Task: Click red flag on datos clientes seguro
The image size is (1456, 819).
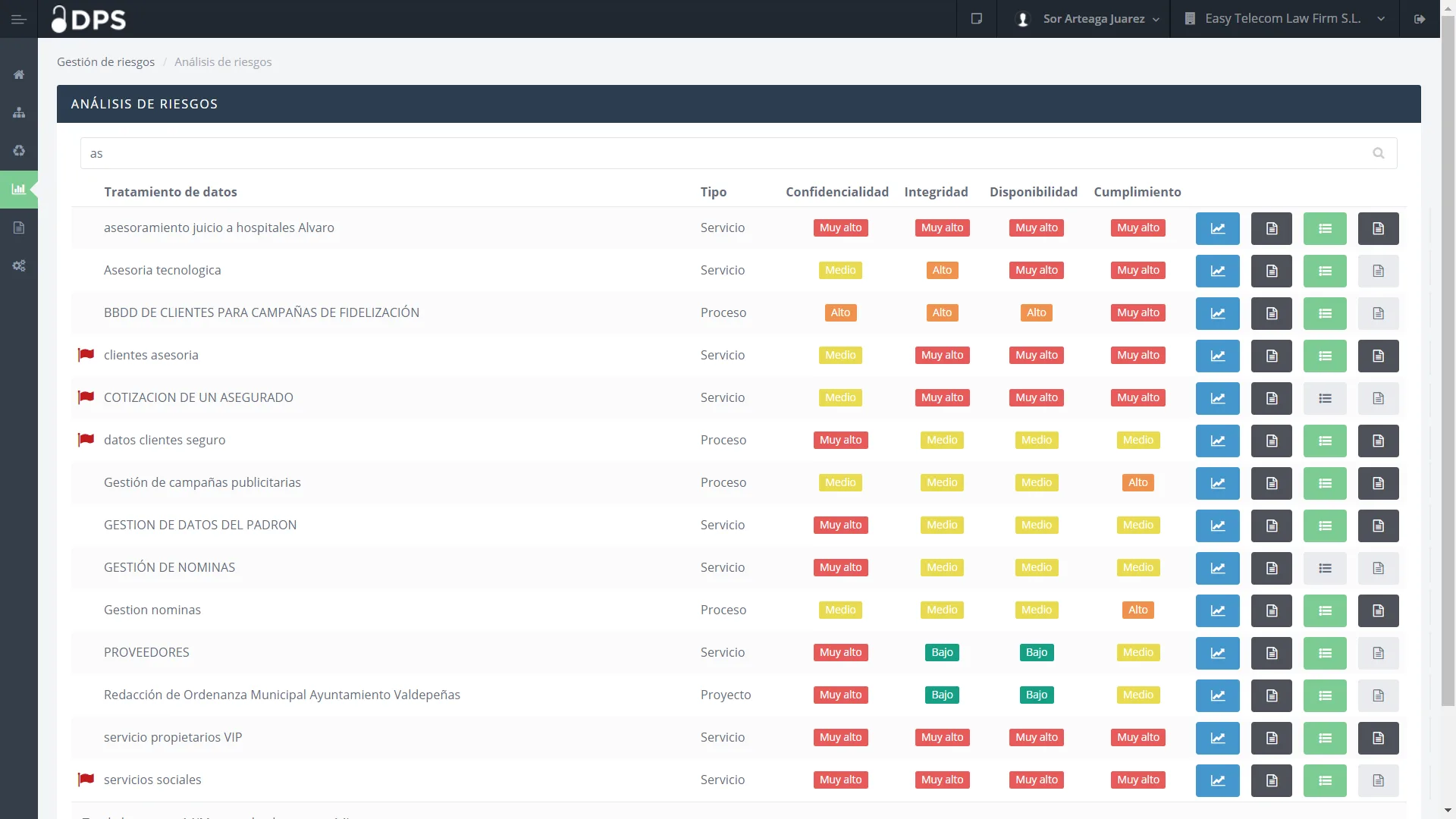Action: coord(86,440)
